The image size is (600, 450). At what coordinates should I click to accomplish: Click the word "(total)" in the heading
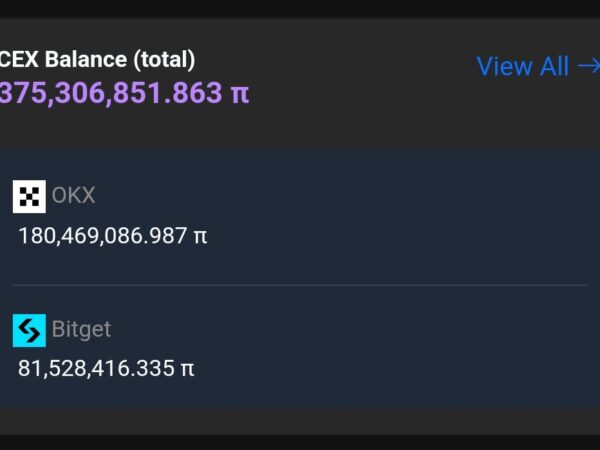pyautogui.click(x=164, y=60)
